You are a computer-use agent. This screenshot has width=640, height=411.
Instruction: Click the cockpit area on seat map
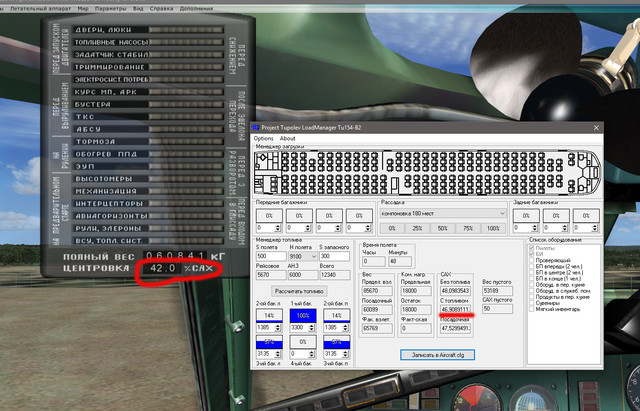591,171
